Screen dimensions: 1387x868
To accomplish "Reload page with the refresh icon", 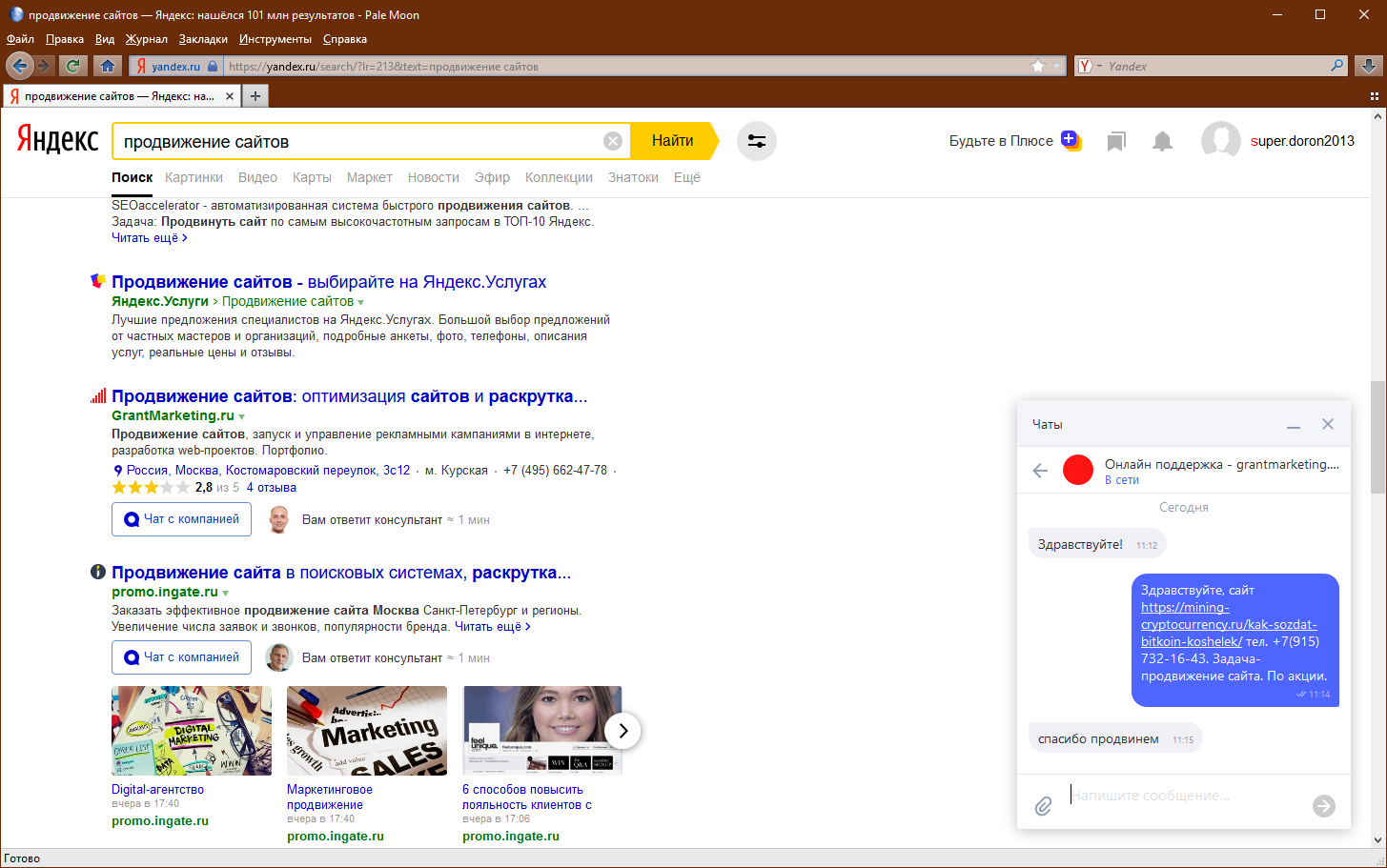I will (72, 66).
